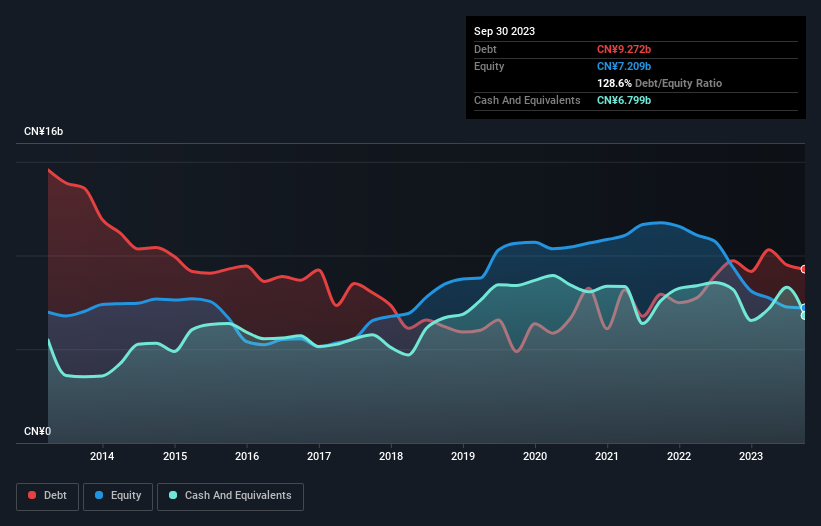The width and height of the screenshot is (821, 526).
Task: Click the 128.6% Debt/Equity Ratio text
Action: tap(659, 83)
